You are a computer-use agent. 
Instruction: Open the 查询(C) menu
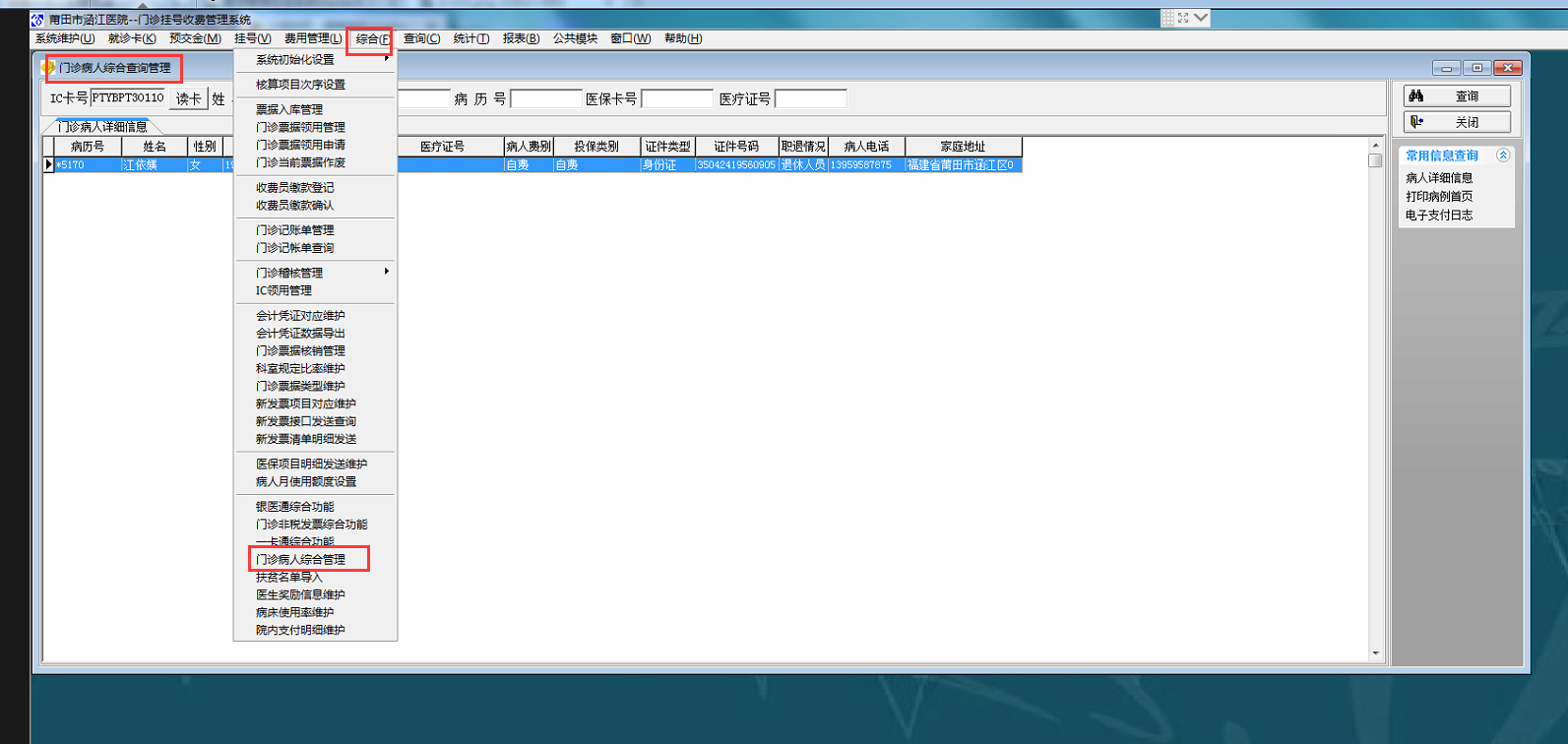click(x=422, y=38)
